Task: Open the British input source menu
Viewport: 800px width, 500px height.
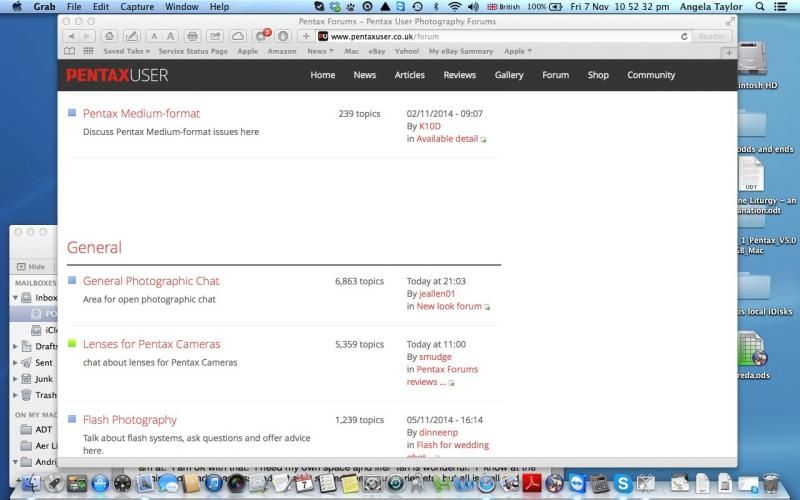Action: click(504, 7)
